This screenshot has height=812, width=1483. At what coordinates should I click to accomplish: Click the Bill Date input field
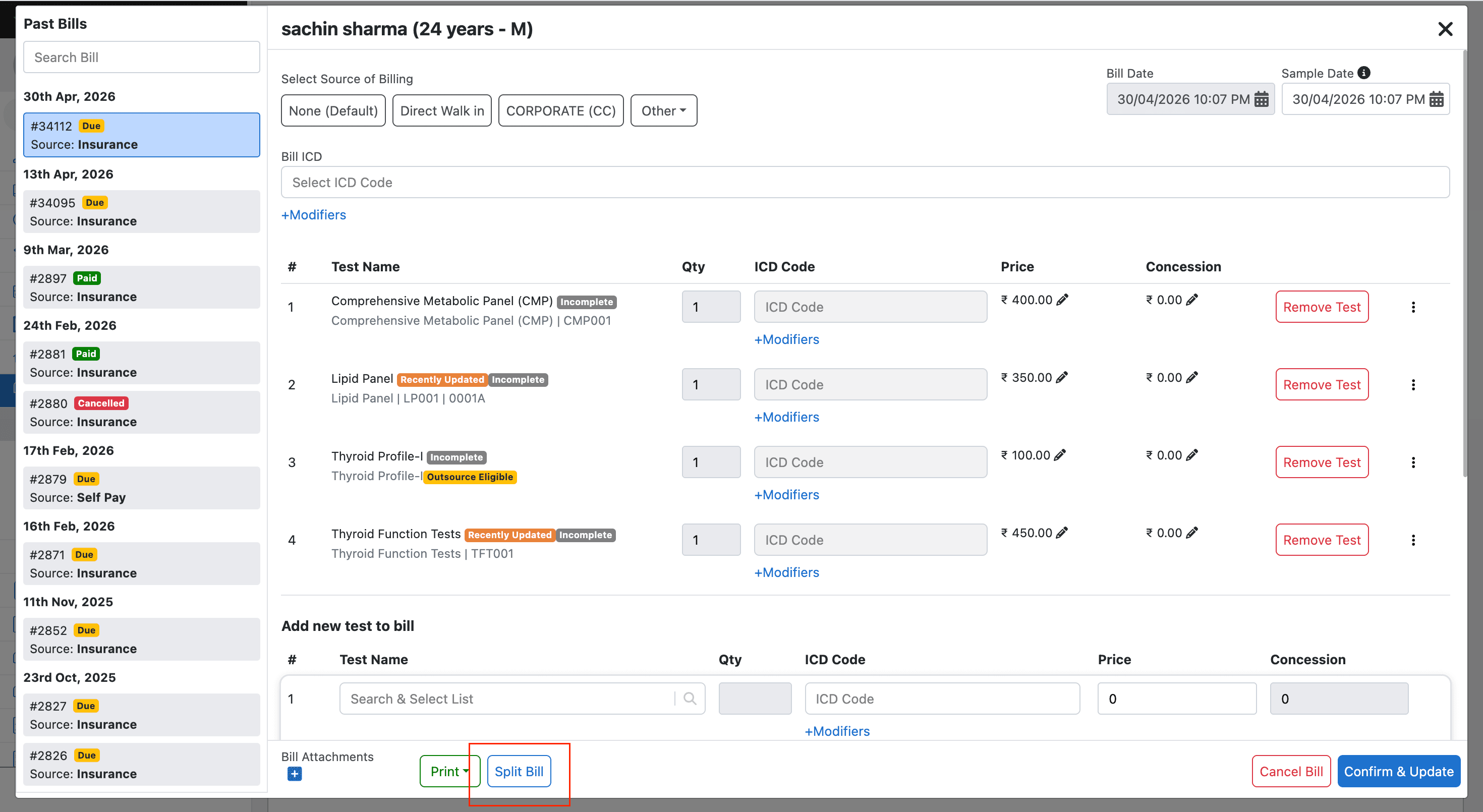click(x=1190, y=99)
